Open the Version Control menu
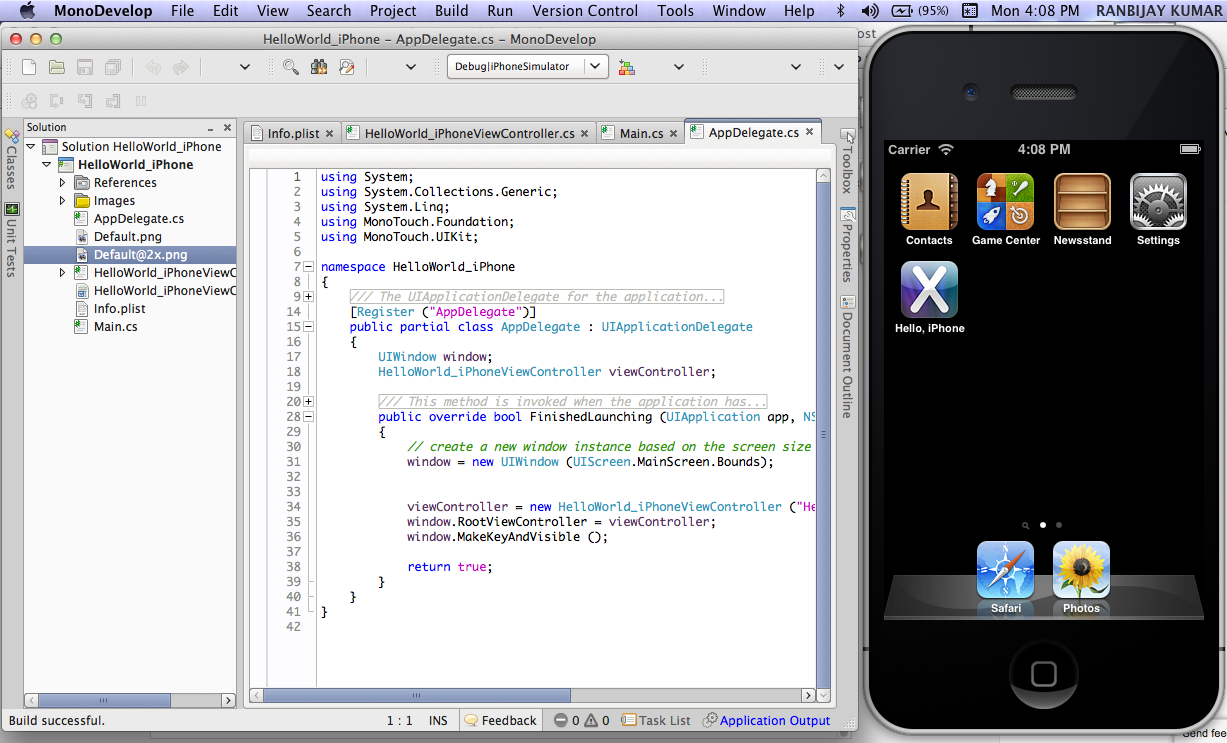 (584, 11)
